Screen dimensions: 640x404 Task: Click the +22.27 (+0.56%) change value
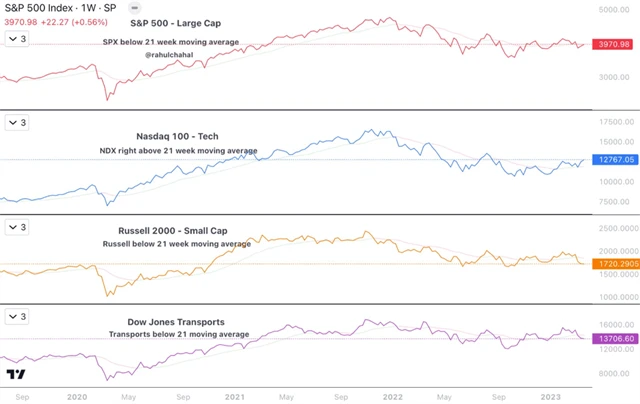(x=72, y=23)
